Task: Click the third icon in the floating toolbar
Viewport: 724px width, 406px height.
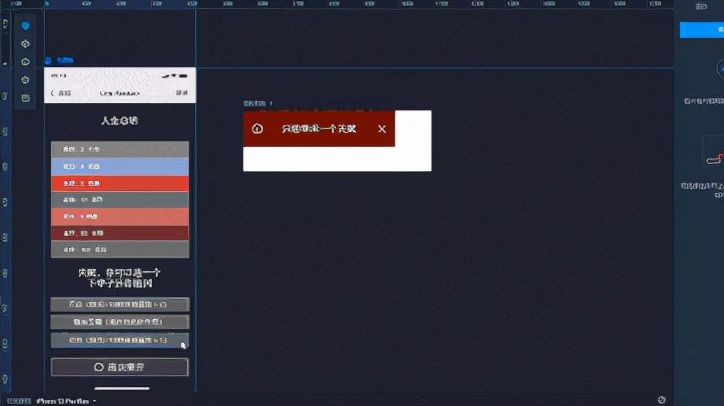Action: (25, 62)
